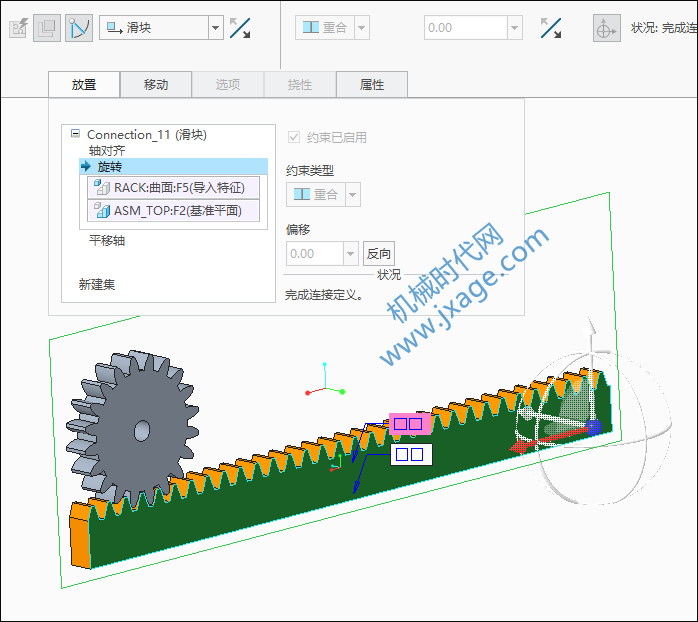Screen dimensions: 698x622
Task: Open the 滑块 connection type dropdown
Action: (215, 28)
